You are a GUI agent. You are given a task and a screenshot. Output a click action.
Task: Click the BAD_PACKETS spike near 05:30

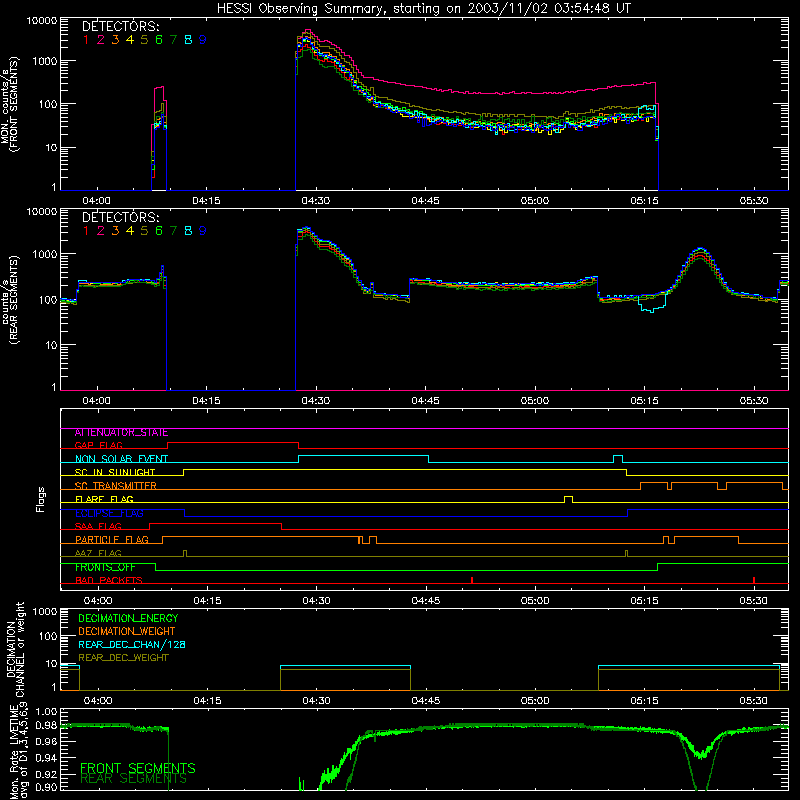(754, 580)
